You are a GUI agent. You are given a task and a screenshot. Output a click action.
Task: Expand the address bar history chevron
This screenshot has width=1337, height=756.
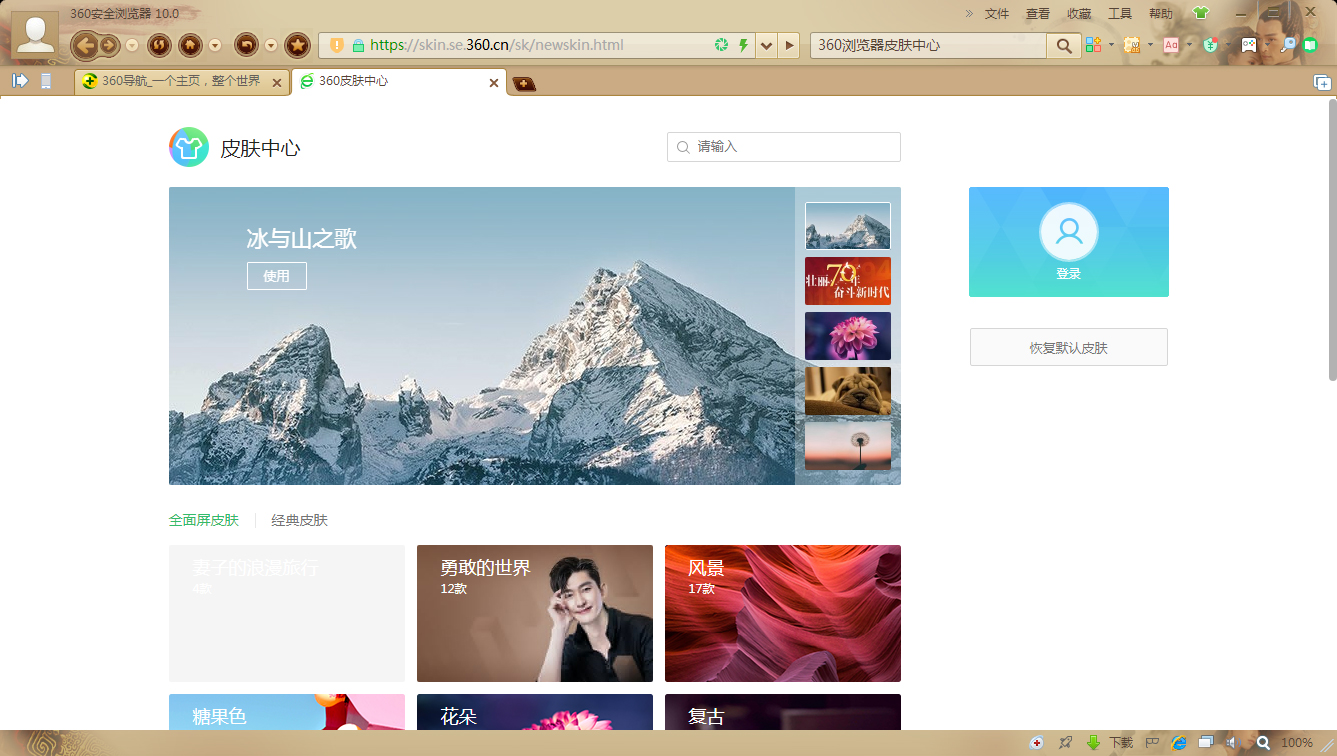[767, 45]
